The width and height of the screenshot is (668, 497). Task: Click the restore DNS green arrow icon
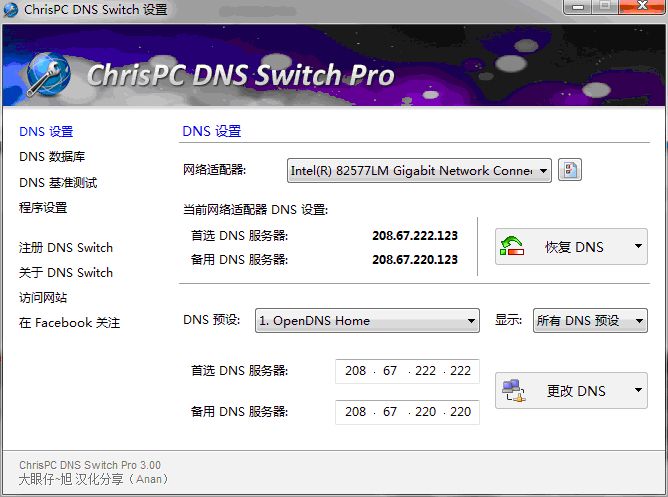click(511, 246)
